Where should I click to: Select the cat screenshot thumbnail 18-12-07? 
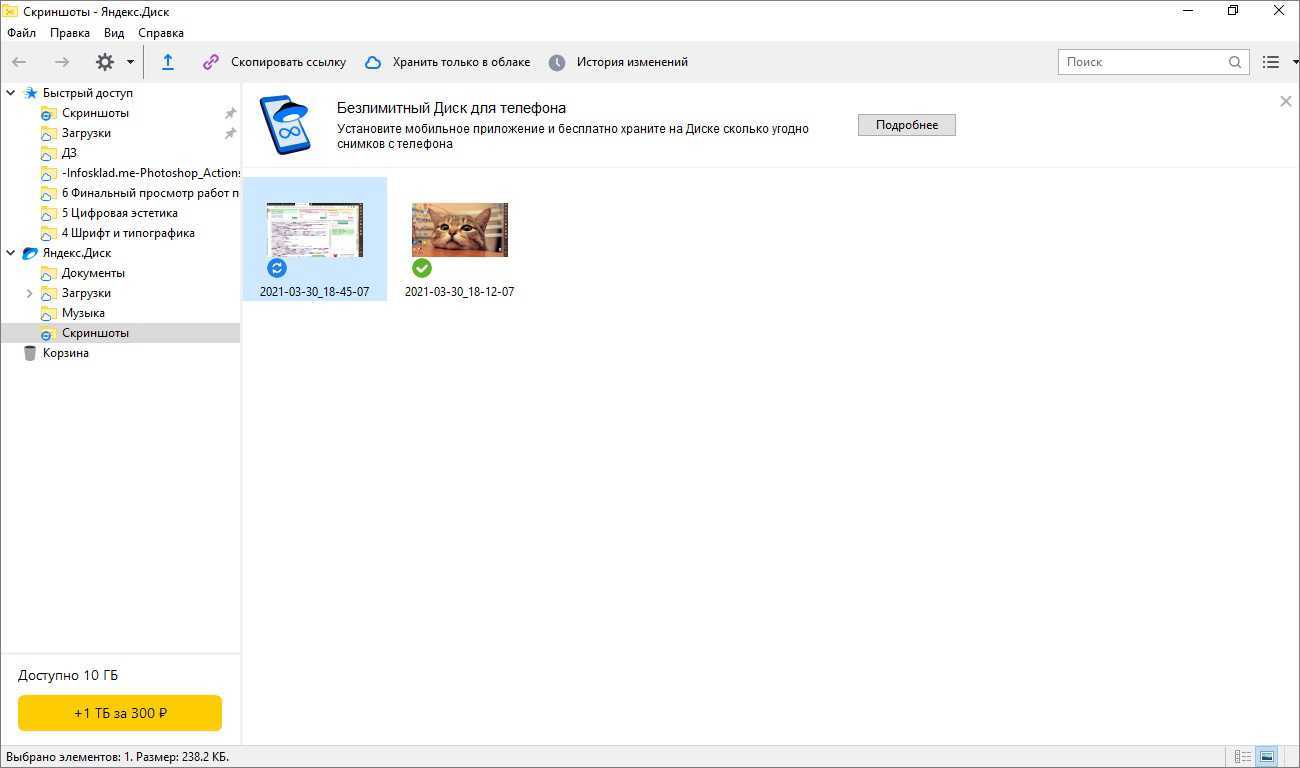coord(460,231)
